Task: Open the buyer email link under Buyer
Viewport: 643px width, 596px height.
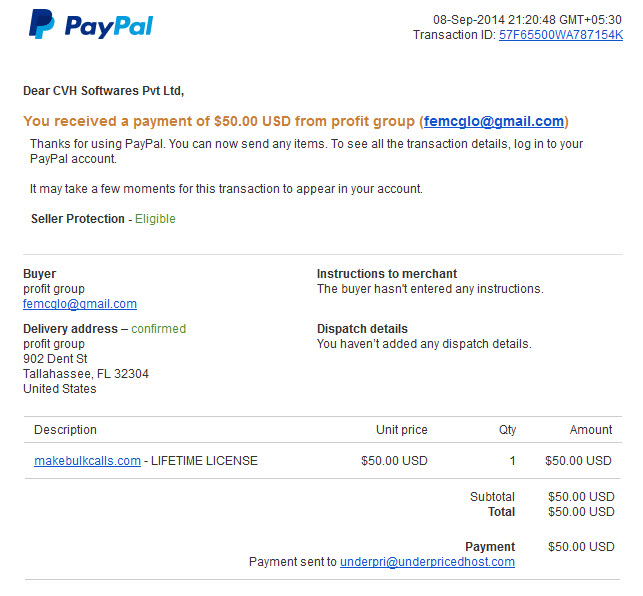Action: [x=80, y=304]
